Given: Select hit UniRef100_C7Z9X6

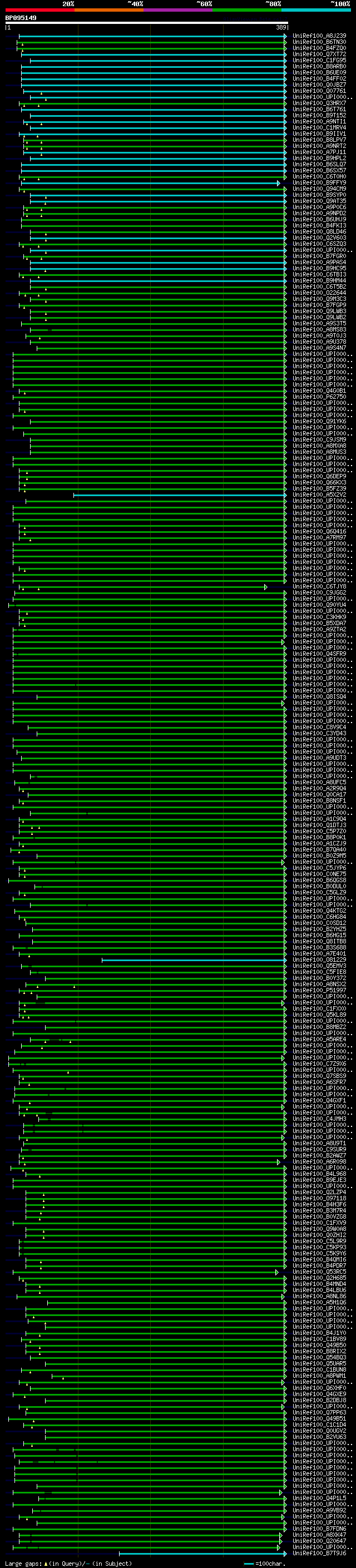Looking at the screenshot, I should point(319,1064).
